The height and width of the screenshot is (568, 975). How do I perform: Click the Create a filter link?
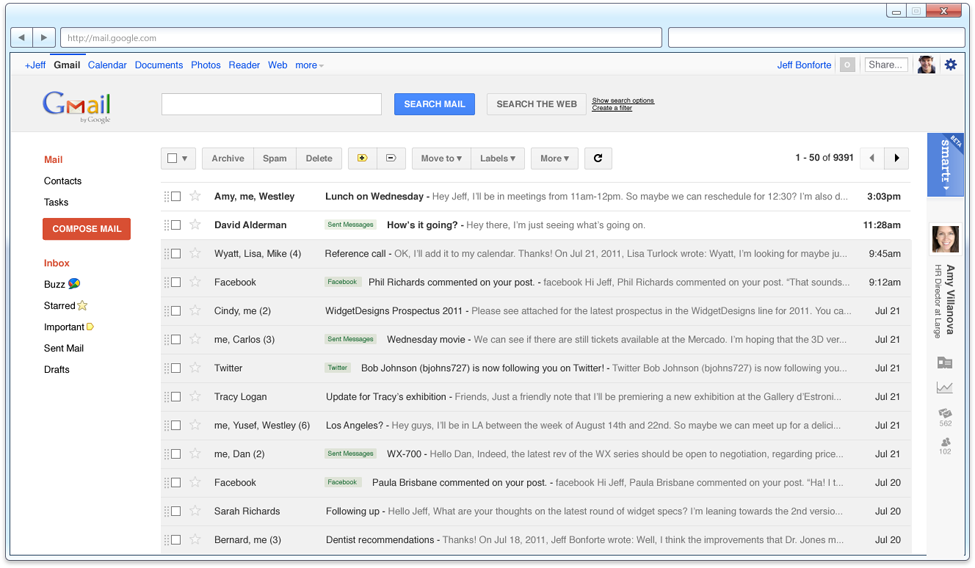point(611,108)
